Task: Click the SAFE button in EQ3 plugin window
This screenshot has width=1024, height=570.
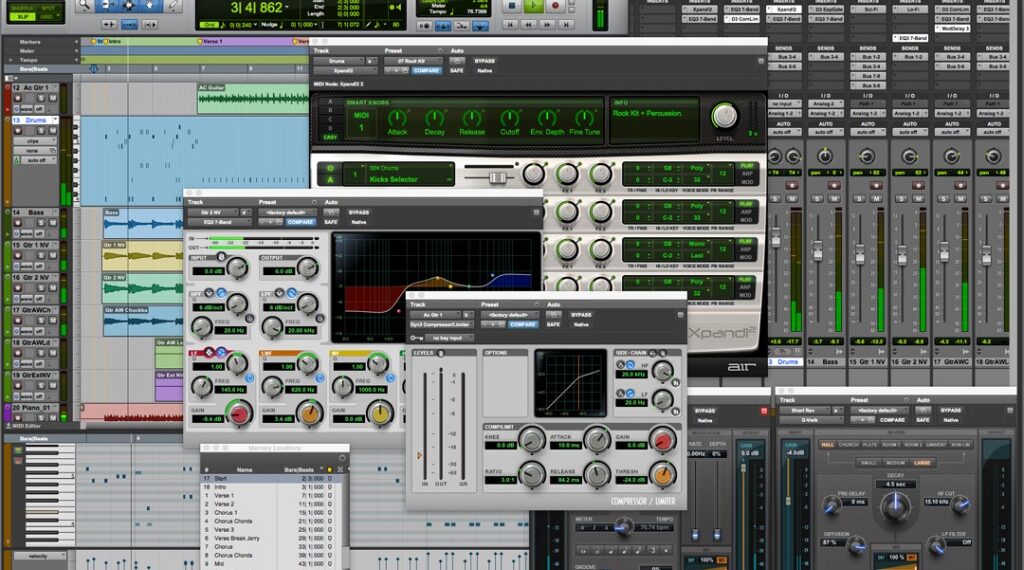Action: pos(331,222)
